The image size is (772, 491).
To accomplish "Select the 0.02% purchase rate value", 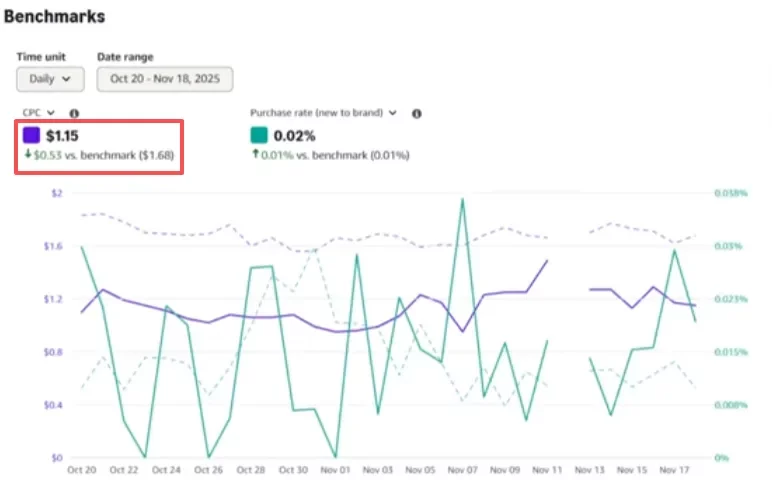I will tap(295, 135).
